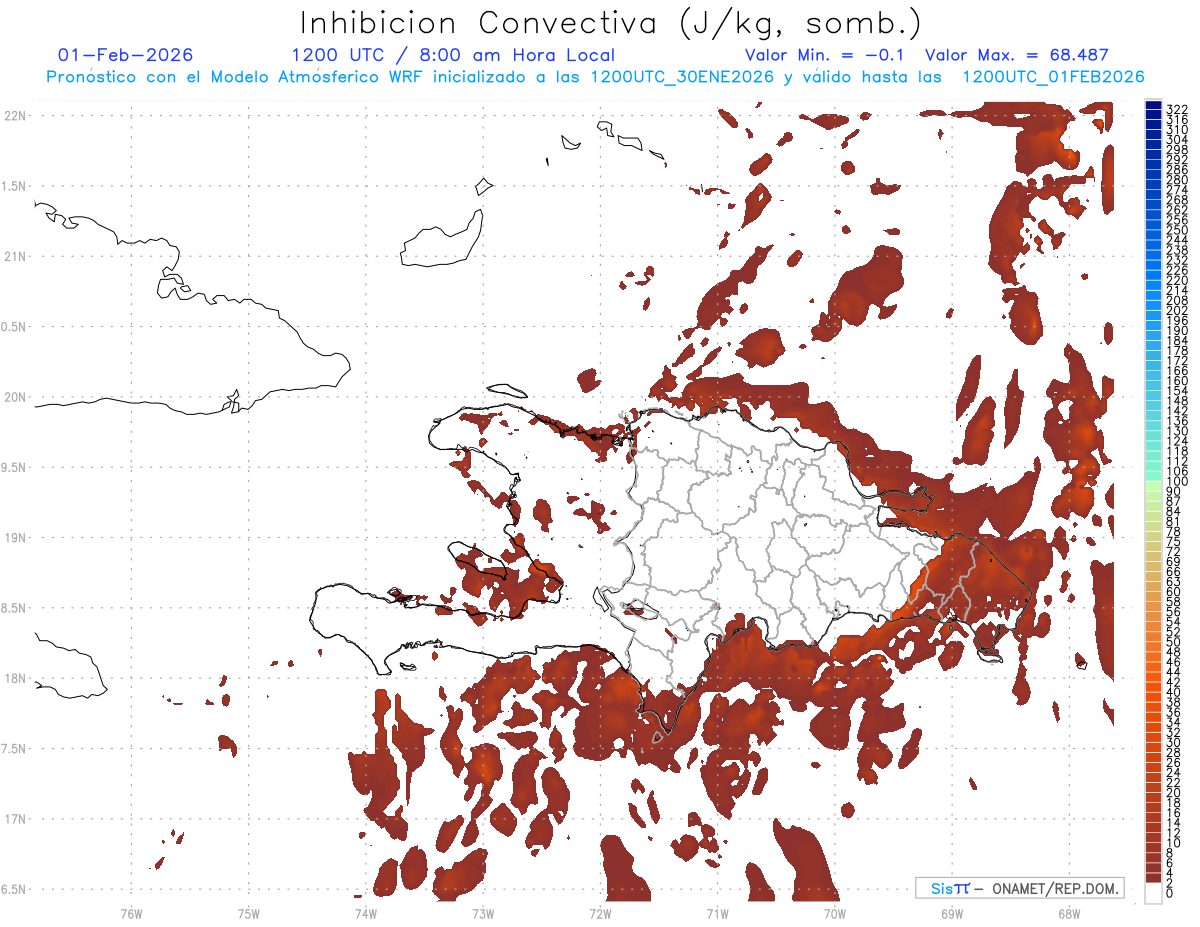Click the '73W' longitude label

483,912
